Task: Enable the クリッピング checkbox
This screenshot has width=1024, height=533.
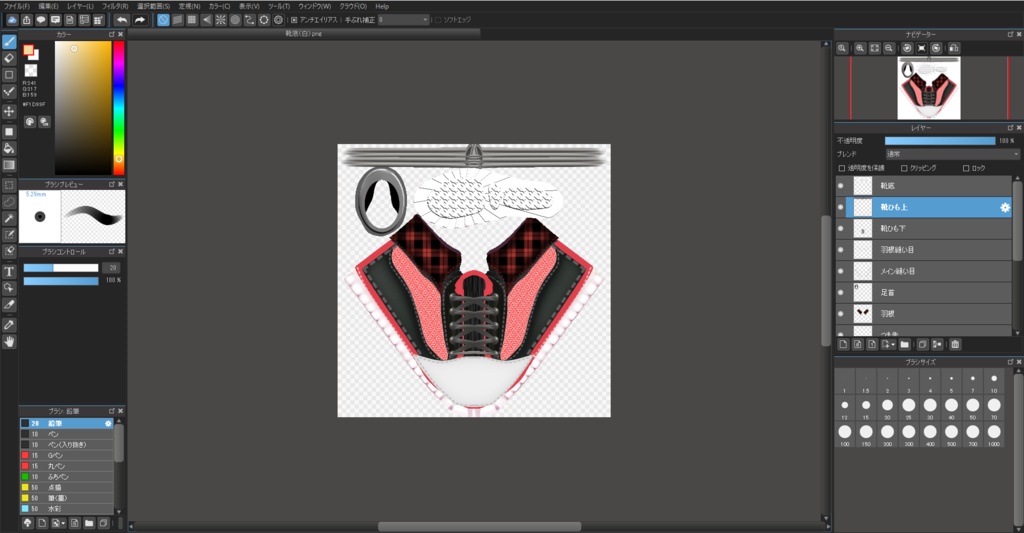Action: (904, 168)
